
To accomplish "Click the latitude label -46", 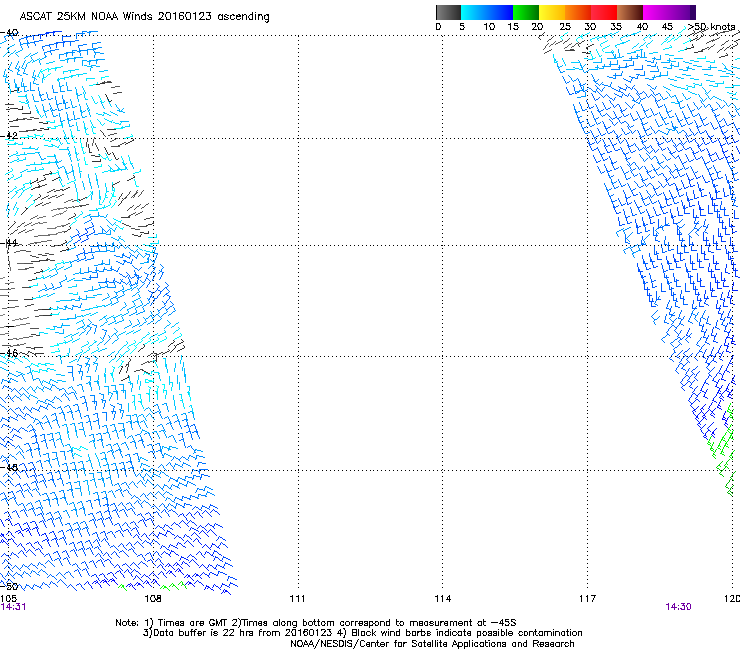I will (x=9, y=353).
